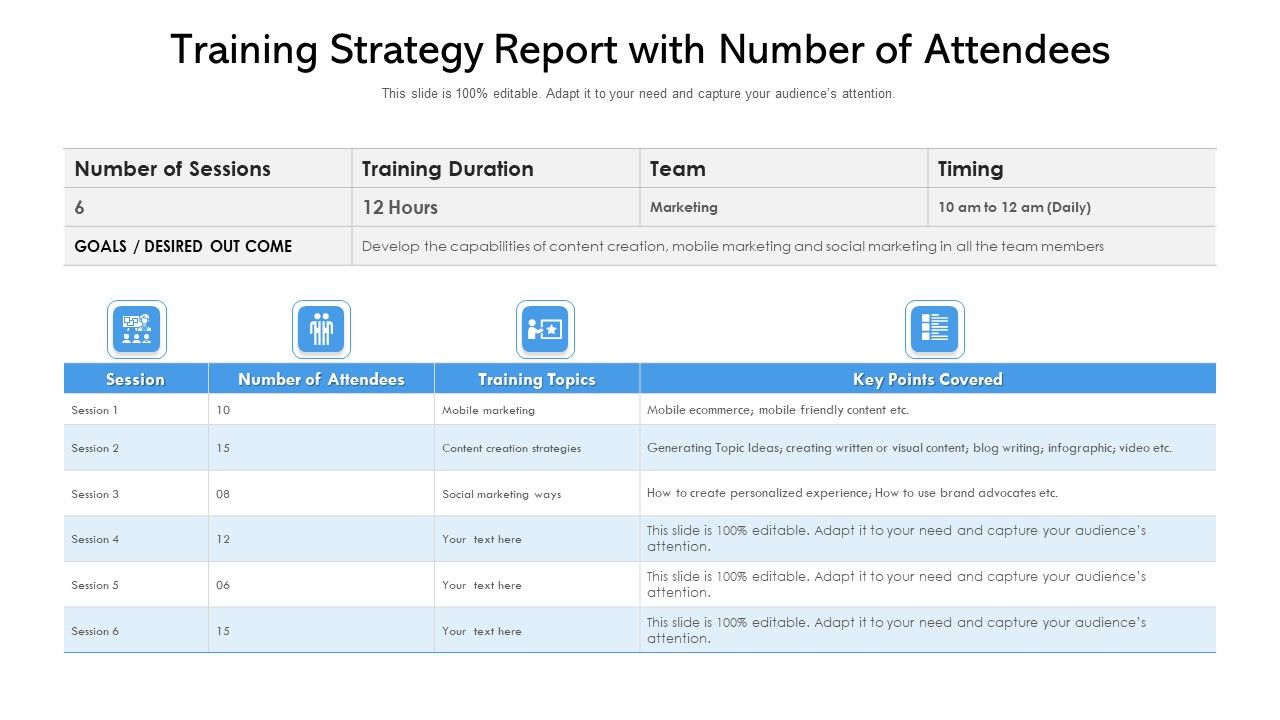Image resolution: width=1280 pixels, height=720 pixels.
Task: Click Session 5 key points placeholder text
Action: [896, 584]
